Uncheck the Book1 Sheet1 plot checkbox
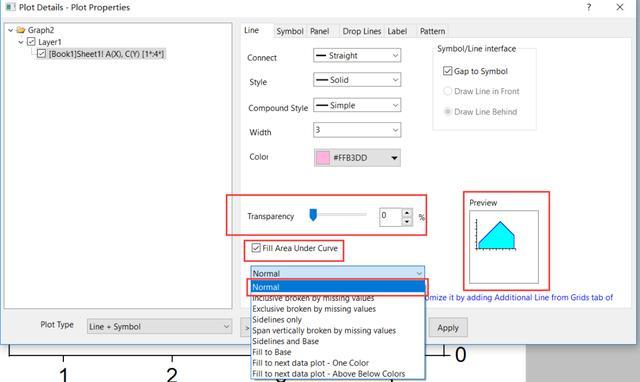The image size is (640, 382). 41,53
